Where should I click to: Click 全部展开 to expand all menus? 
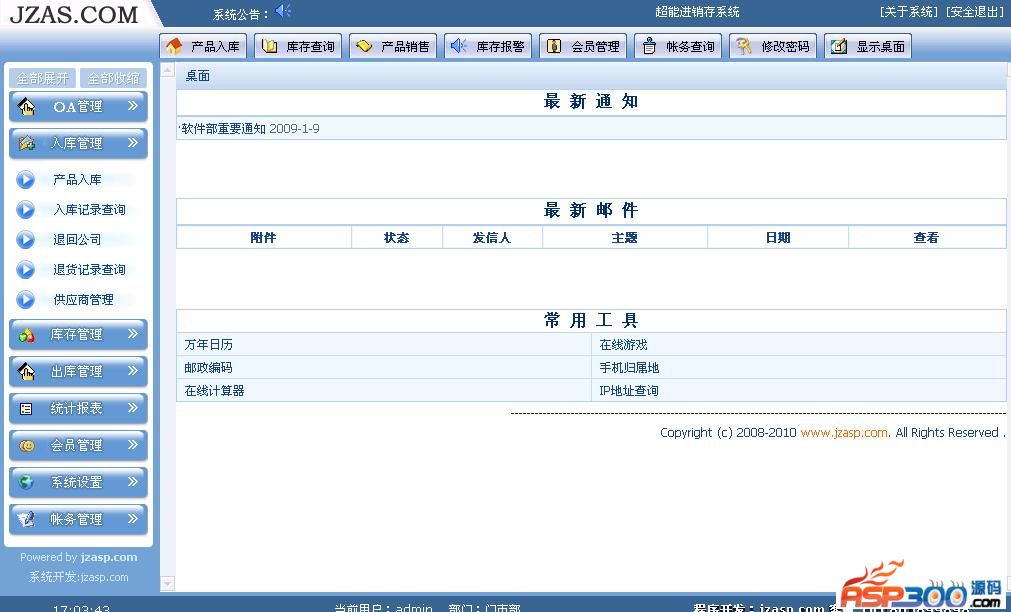coord(43,78)
